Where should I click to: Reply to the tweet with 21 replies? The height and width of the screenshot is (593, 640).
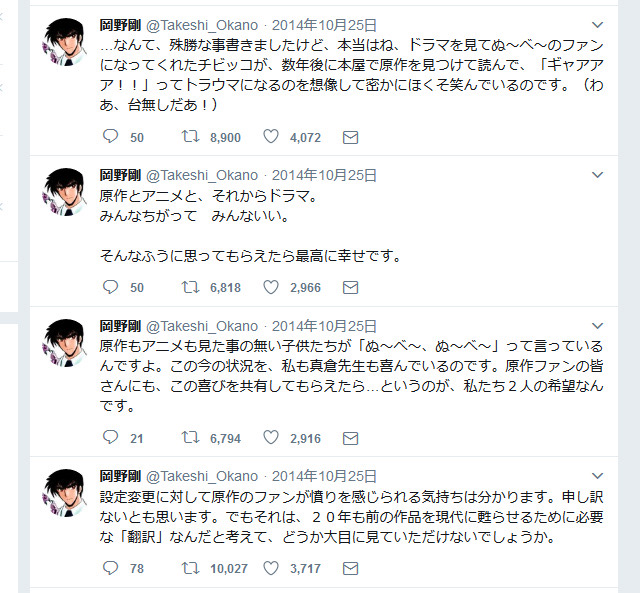[x=111, y=438]
